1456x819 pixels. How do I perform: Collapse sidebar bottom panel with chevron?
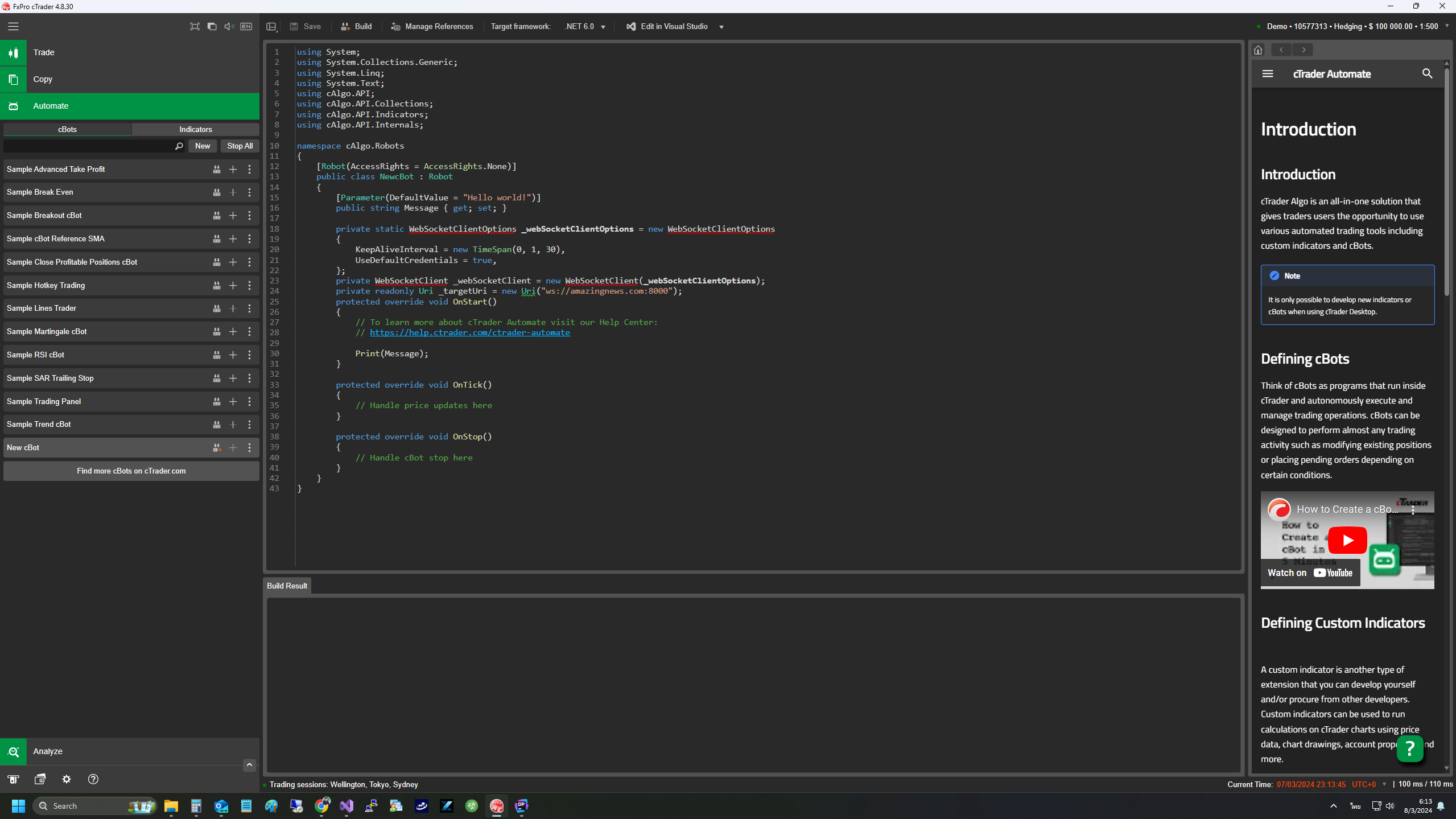point(249,766)
